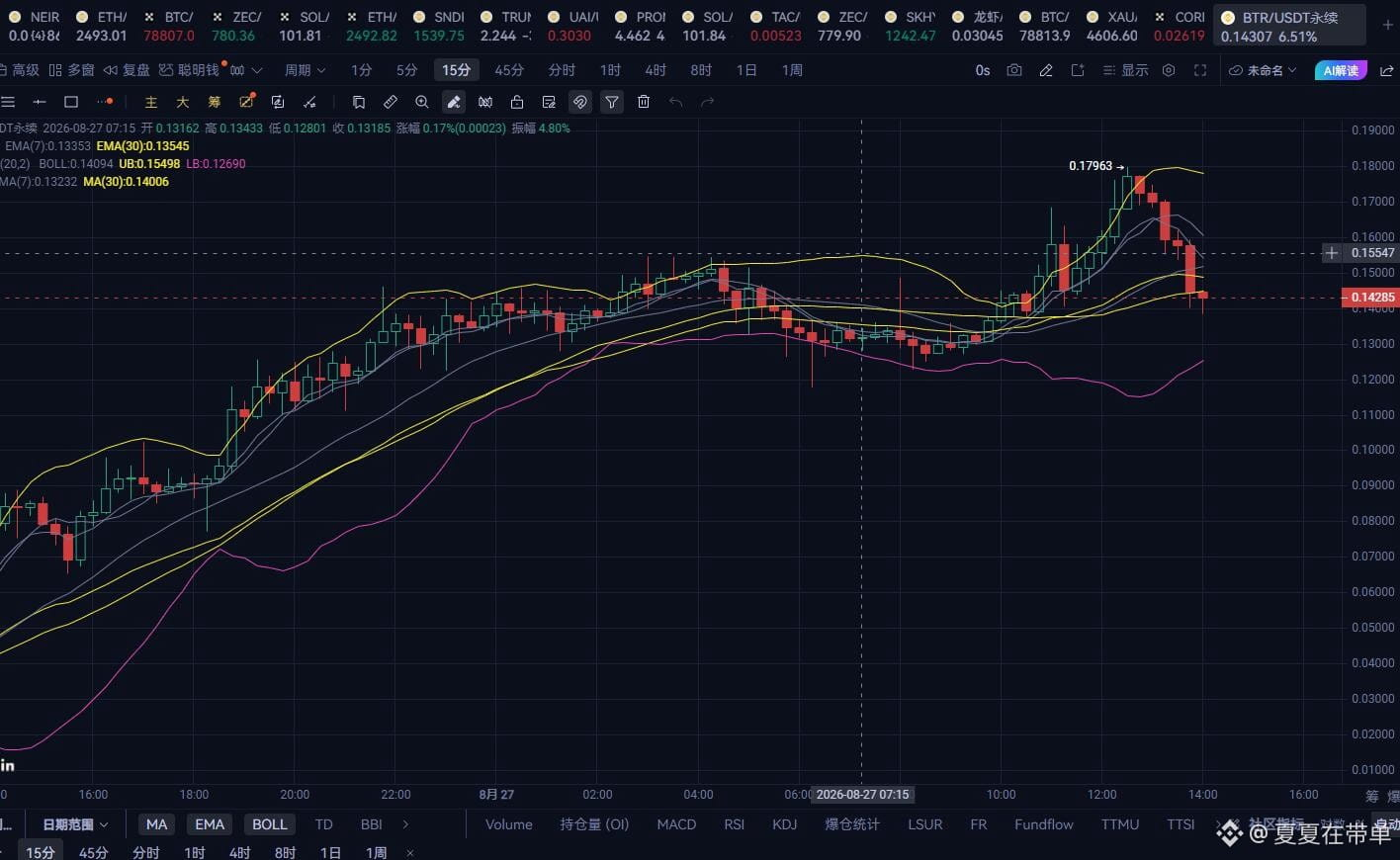
Task: Click the crosshair plus on price axis
Action: 1332,253
